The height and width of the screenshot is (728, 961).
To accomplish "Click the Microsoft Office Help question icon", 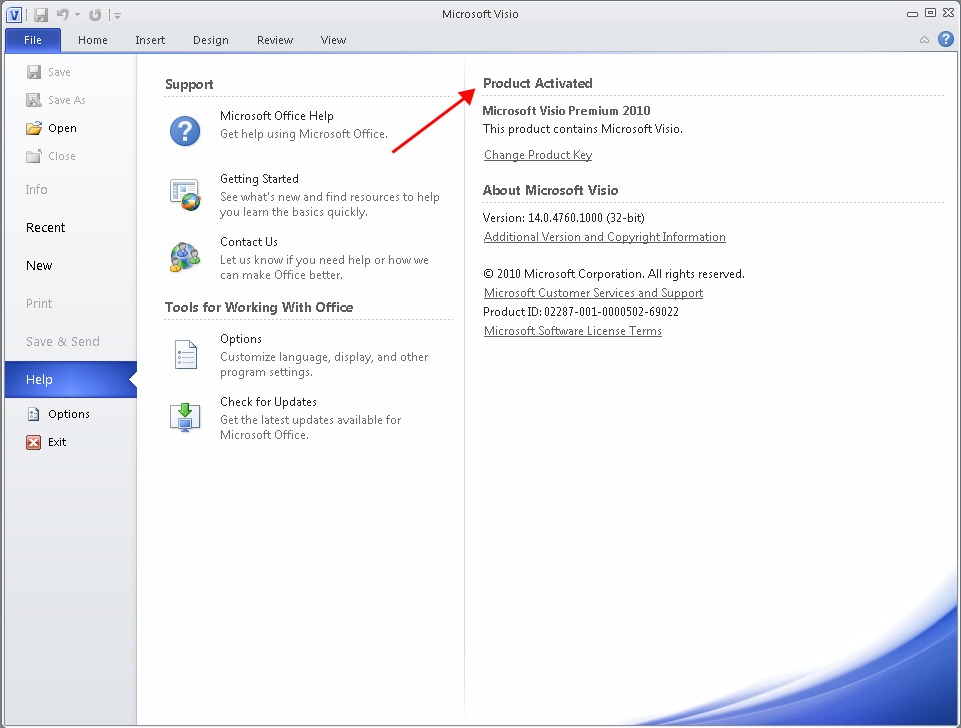I will coord(185,131).
